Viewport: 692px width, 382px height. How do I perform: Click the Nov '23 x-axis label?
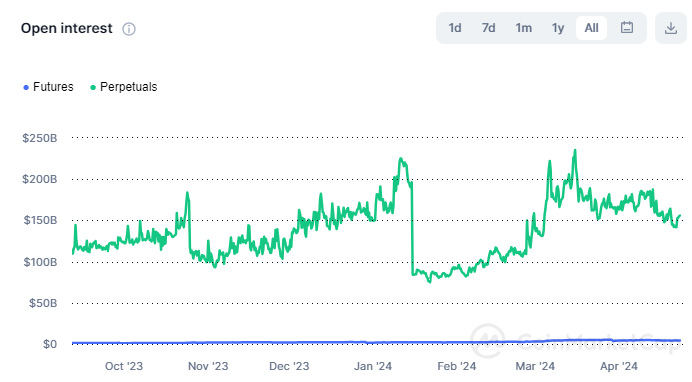tap(208, 366)
